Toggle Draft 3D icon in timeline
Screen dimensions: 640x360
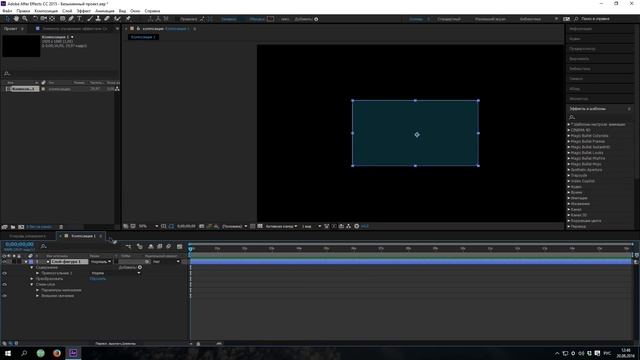coord(140,247)
